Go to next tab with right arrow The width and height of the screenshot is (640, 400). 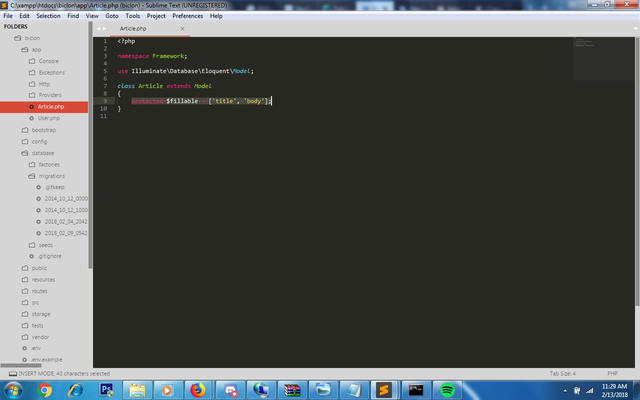pos(104,29)
